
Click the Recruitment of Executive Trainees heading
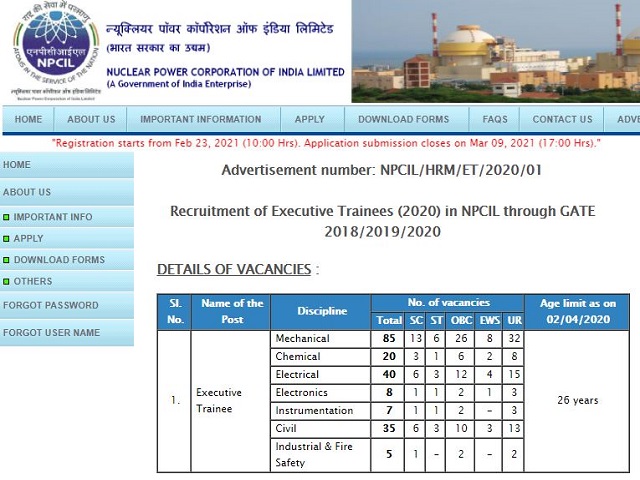click(x=382, y=221)
